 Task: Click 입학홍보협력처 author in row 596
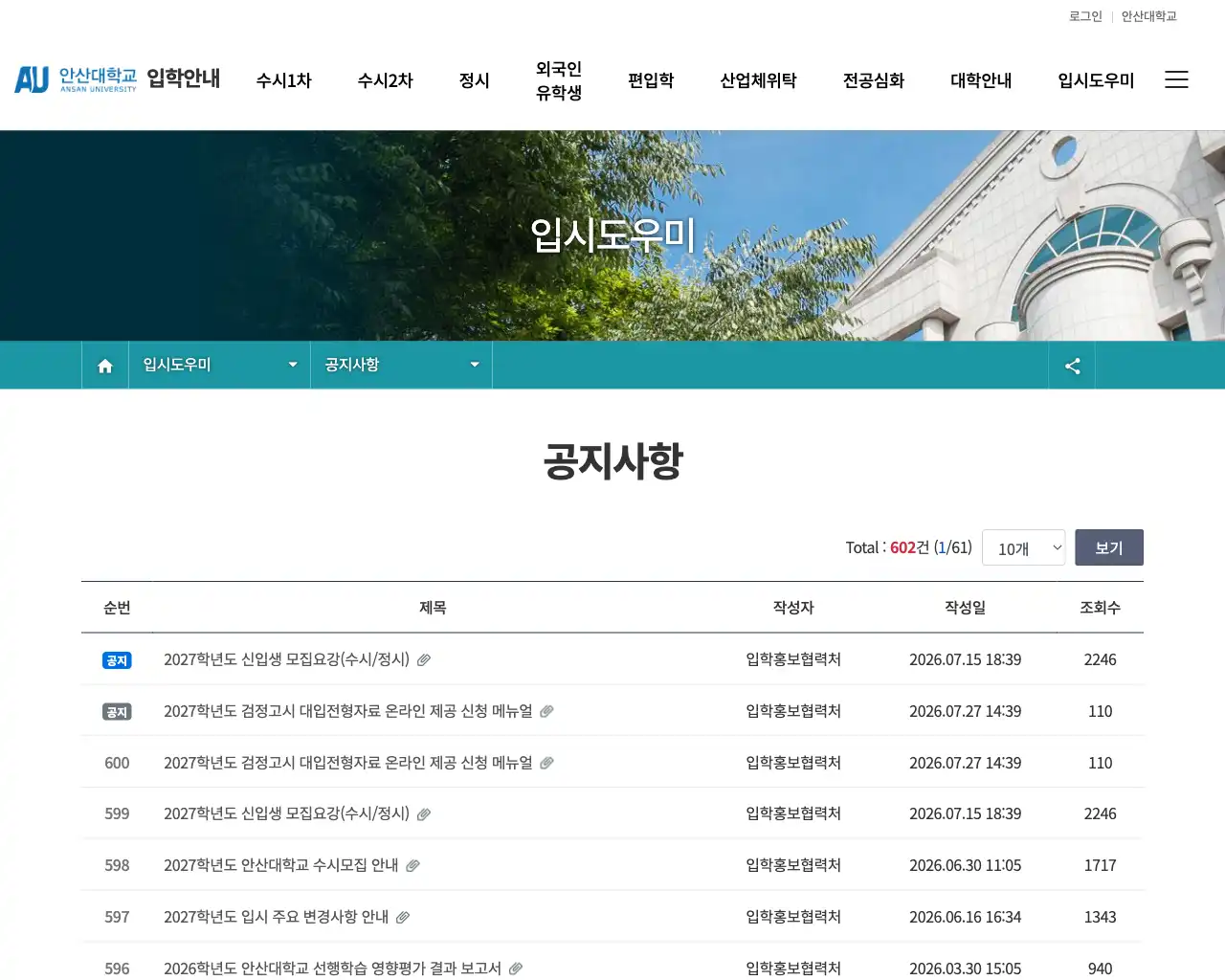(793, 969)
